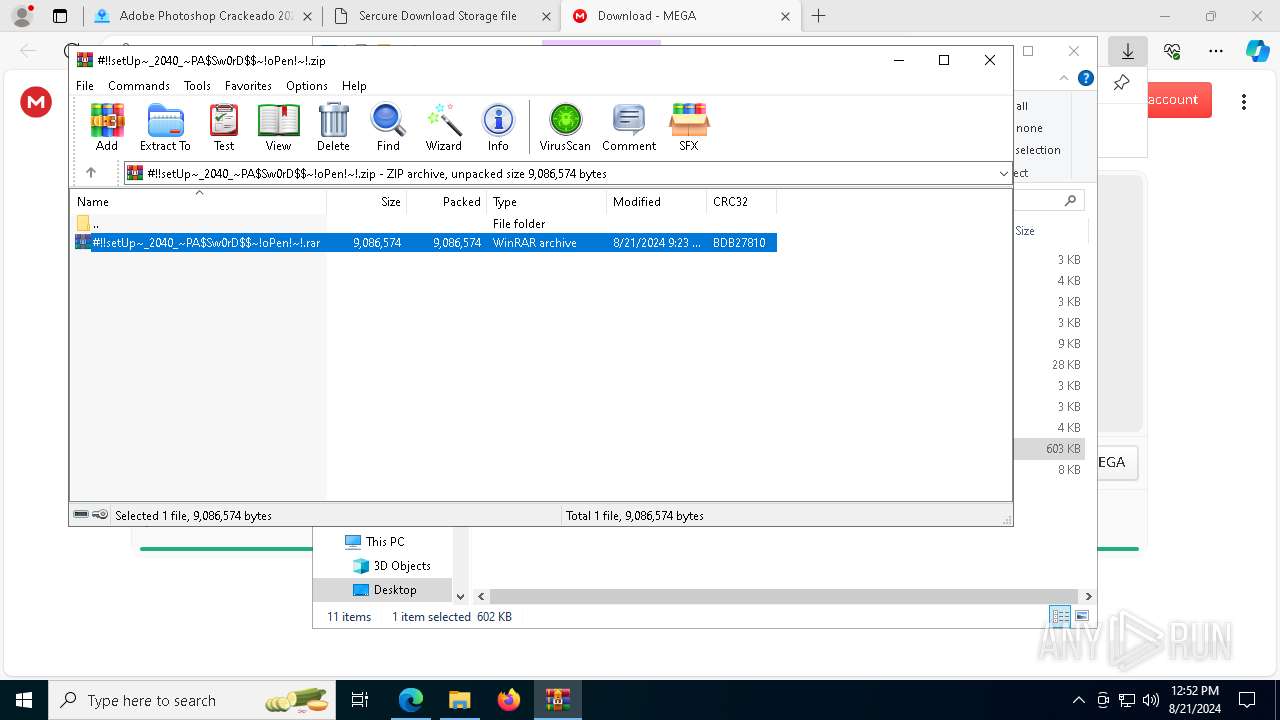Image resolution: width=1280 pixels, height=720 pixels.
Task: Open the Edge tab actions menu icon
Action: point(60,16)
